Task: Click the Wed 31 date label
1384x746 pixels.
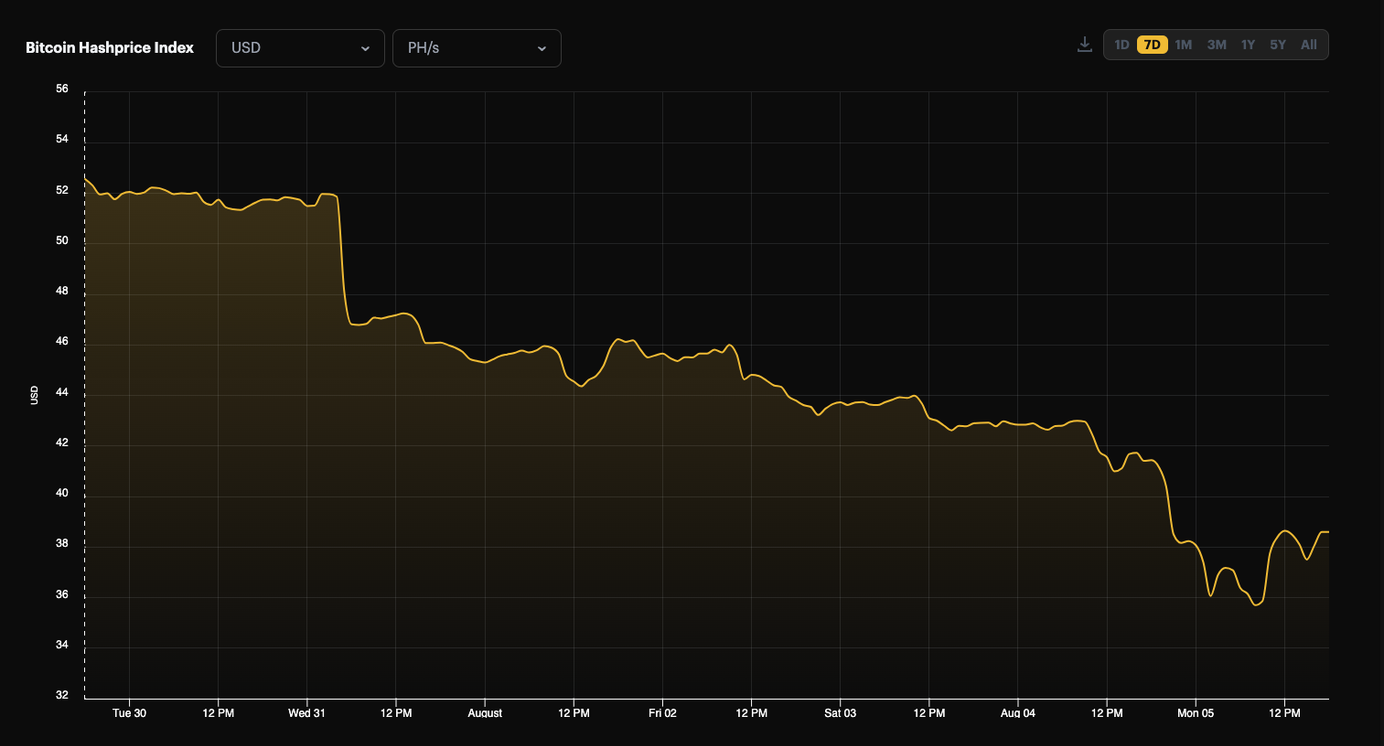Action: pos(307,713)
